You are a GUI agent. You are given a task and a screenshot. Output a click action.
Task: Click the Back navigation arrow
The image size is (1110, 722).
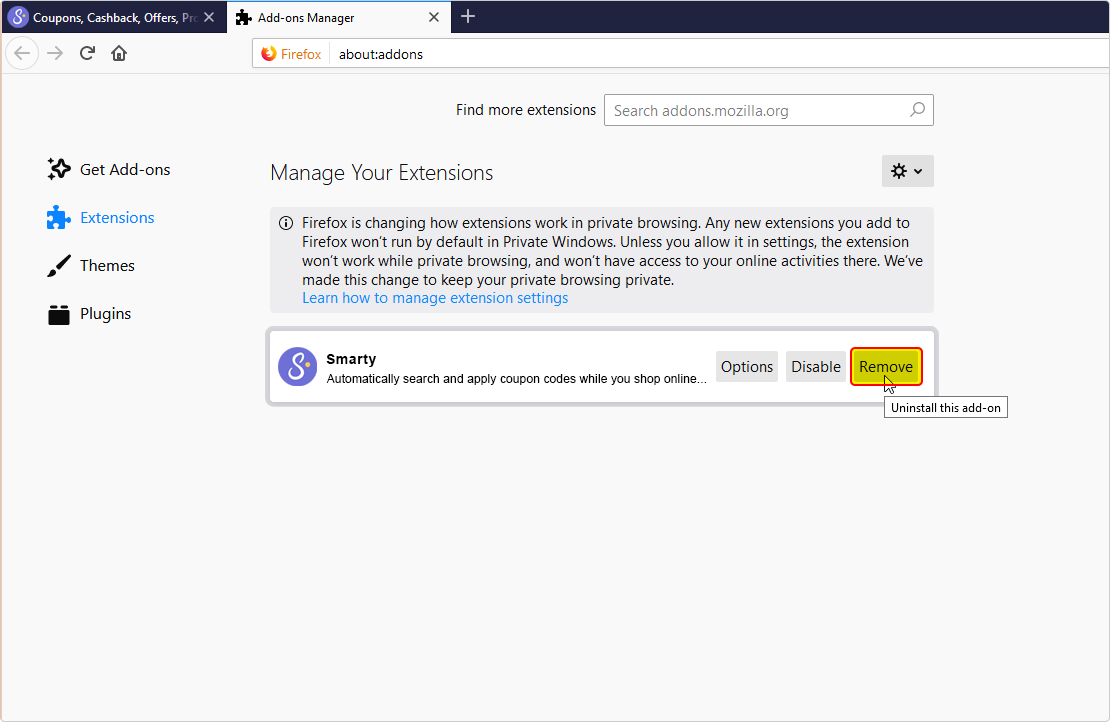tap(22, 54)
